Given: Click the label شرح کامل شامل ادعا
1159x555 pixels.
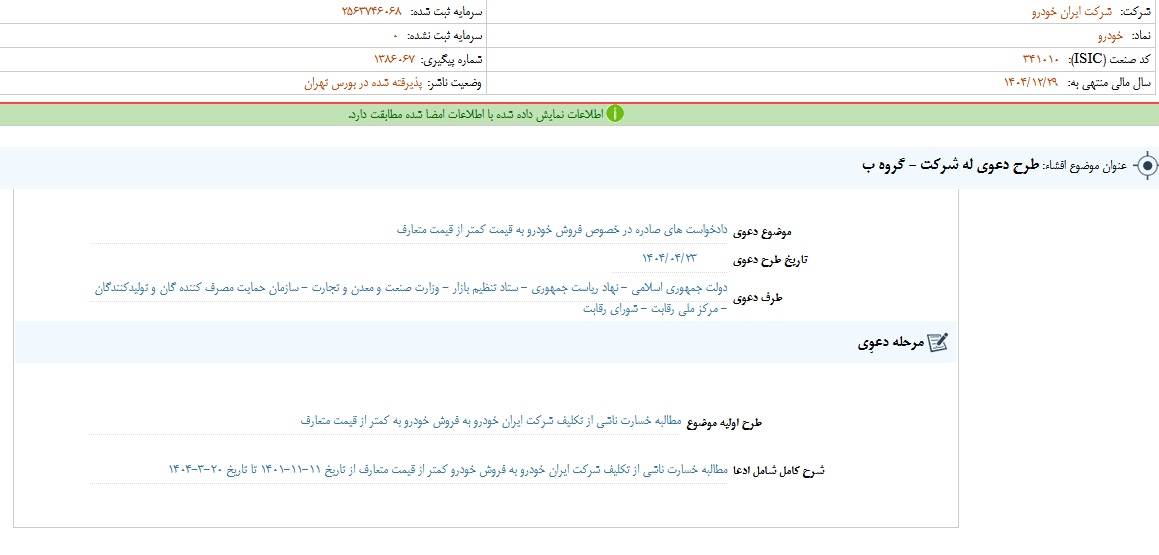Looking at the screenshot, I should click(779, 471).
